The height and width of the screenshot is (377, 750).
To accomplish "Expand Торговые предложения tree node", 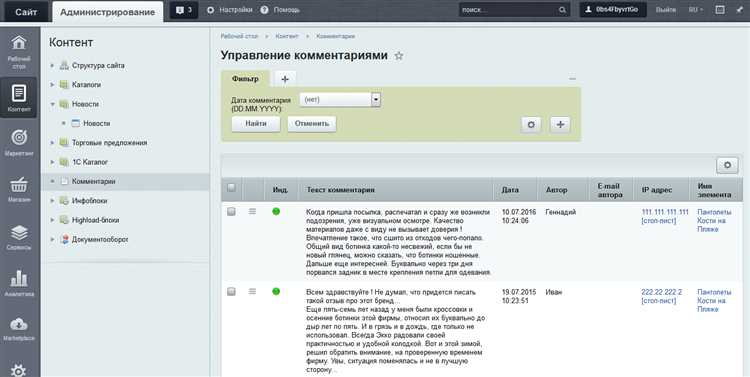I will click(53, 143).
